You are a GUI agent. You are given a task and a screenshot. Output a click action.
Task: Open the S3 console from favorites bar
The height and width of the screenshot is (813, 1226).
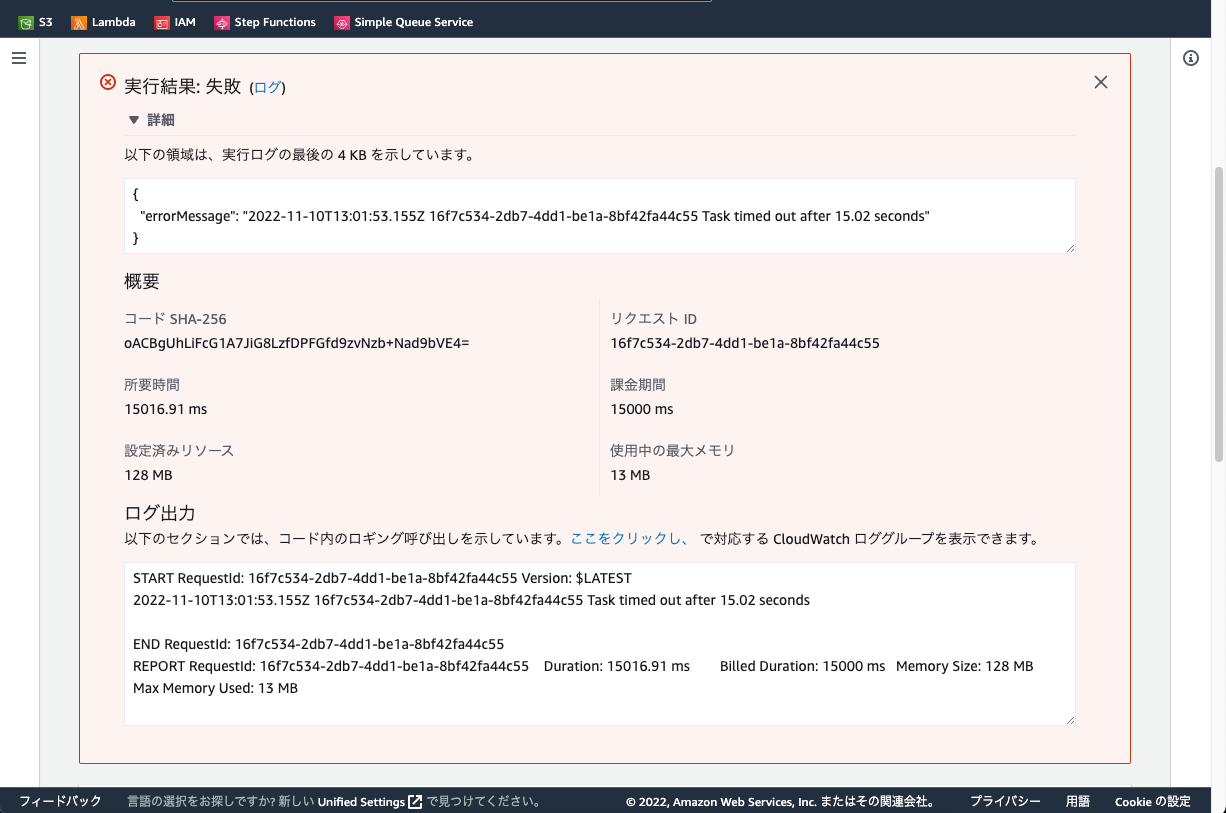pos(35,20)
